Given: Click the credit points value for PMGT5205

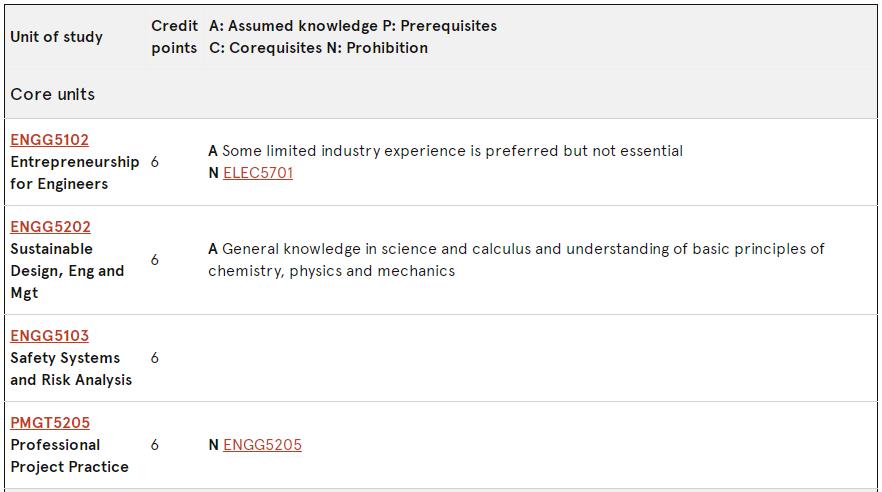Looking at the screenshot, I should [155, 445].
